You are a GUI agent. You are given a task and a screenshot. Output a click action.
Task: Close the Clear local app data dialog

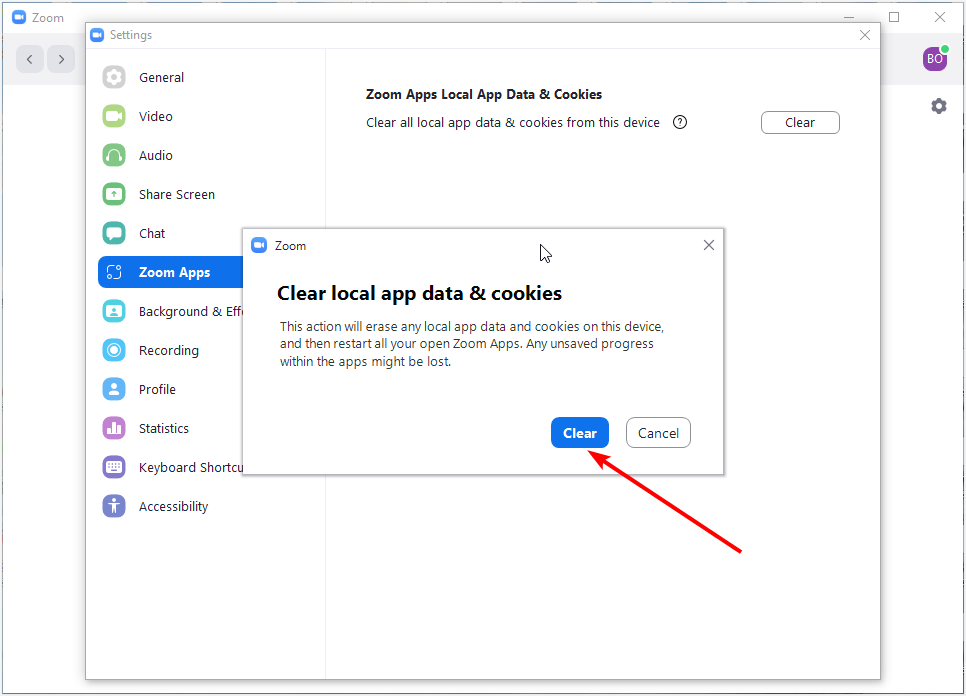tap(708, 245)
